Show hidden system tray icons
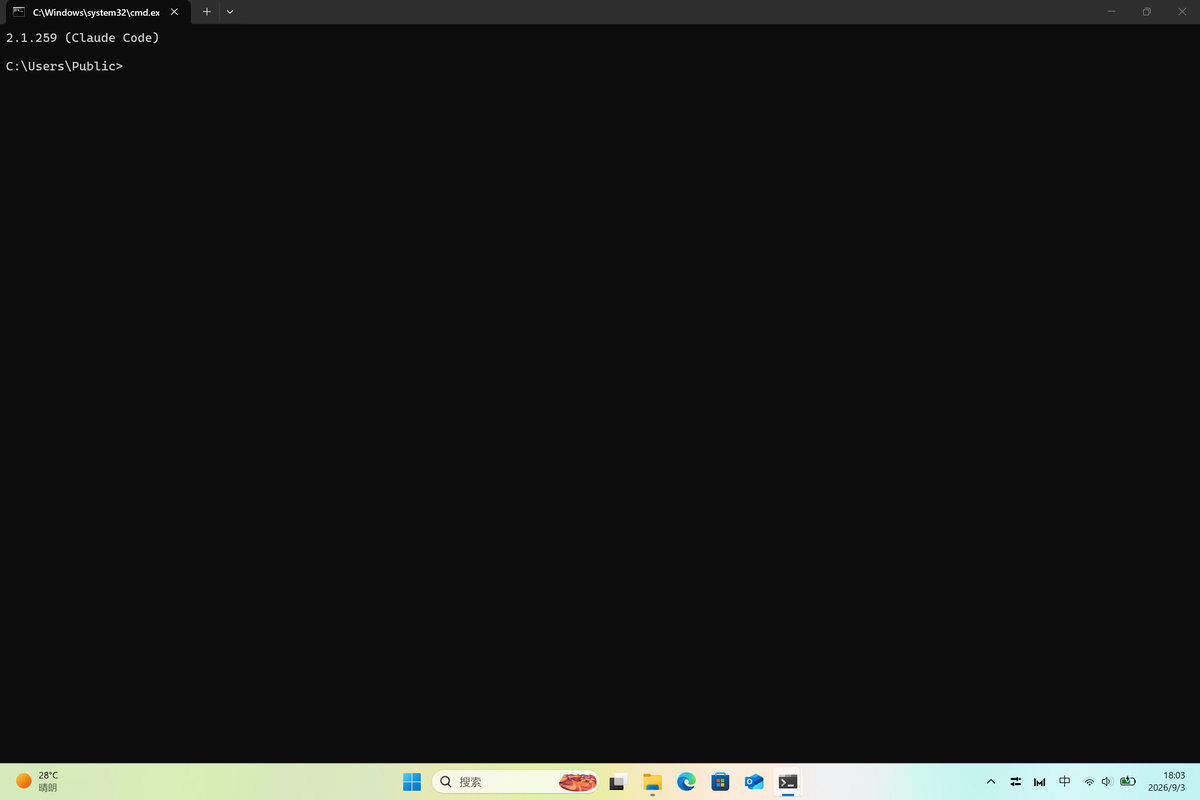 click(x=991, y=782)
